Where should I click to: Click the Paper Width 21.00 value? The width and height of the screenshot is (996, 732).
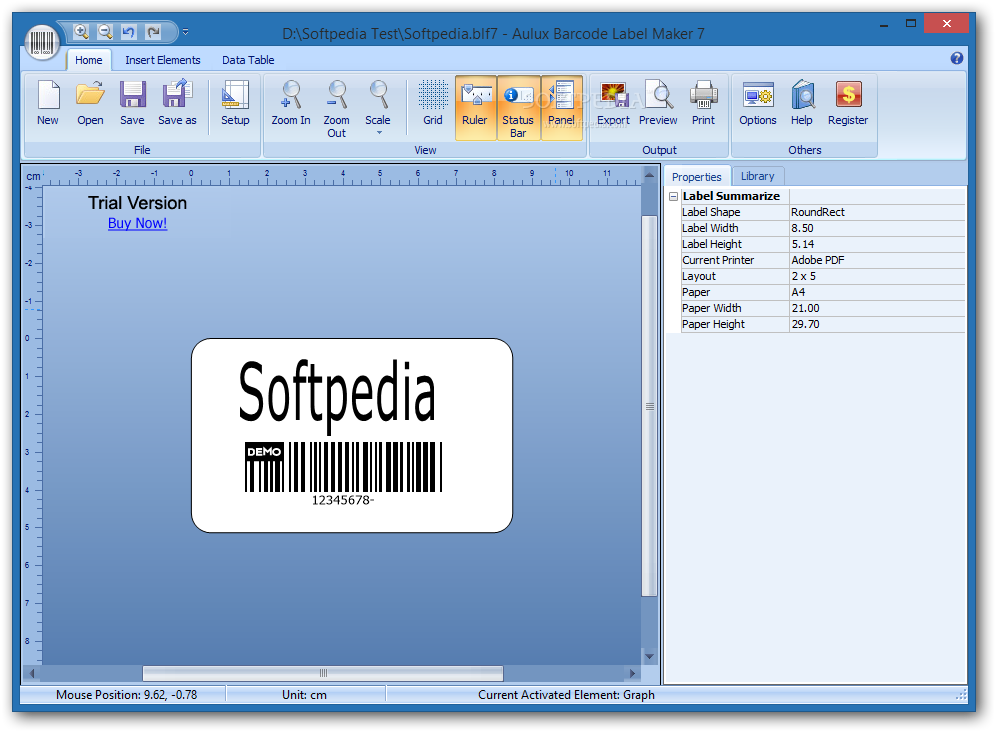coord(877,308)
